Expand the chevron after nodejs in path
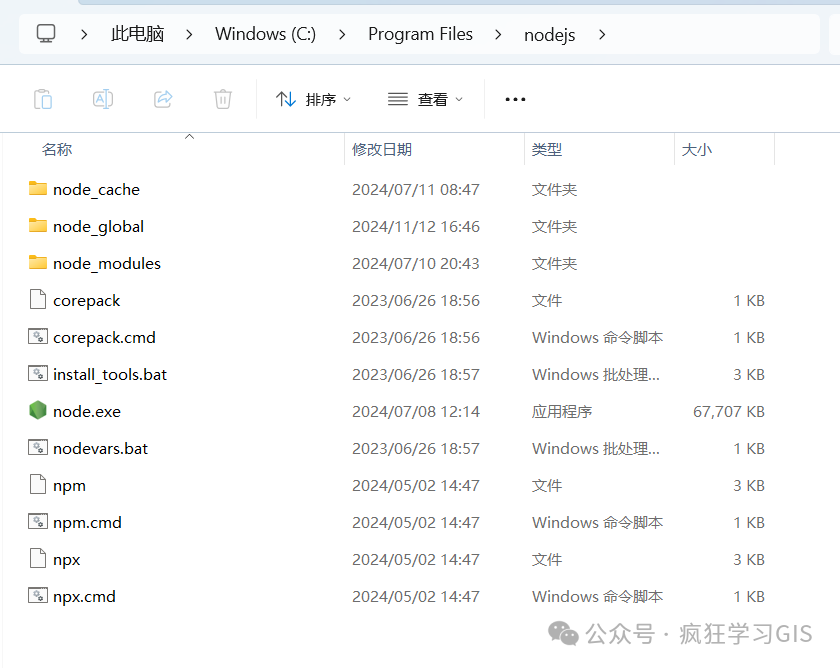840x668 pixels. click(x=602, y=34)
